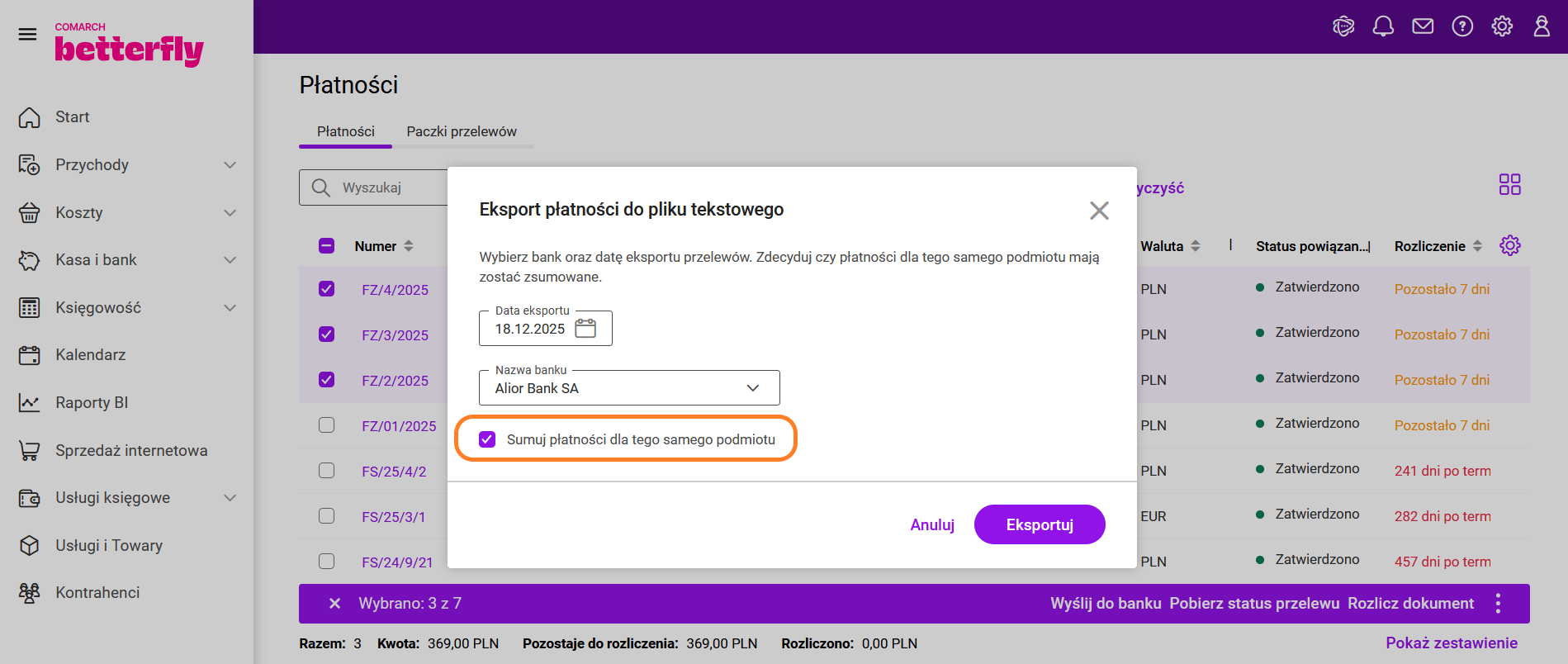
Task: Open Kontrahenci in the sidebar
Action: click(x=97, y=593)
